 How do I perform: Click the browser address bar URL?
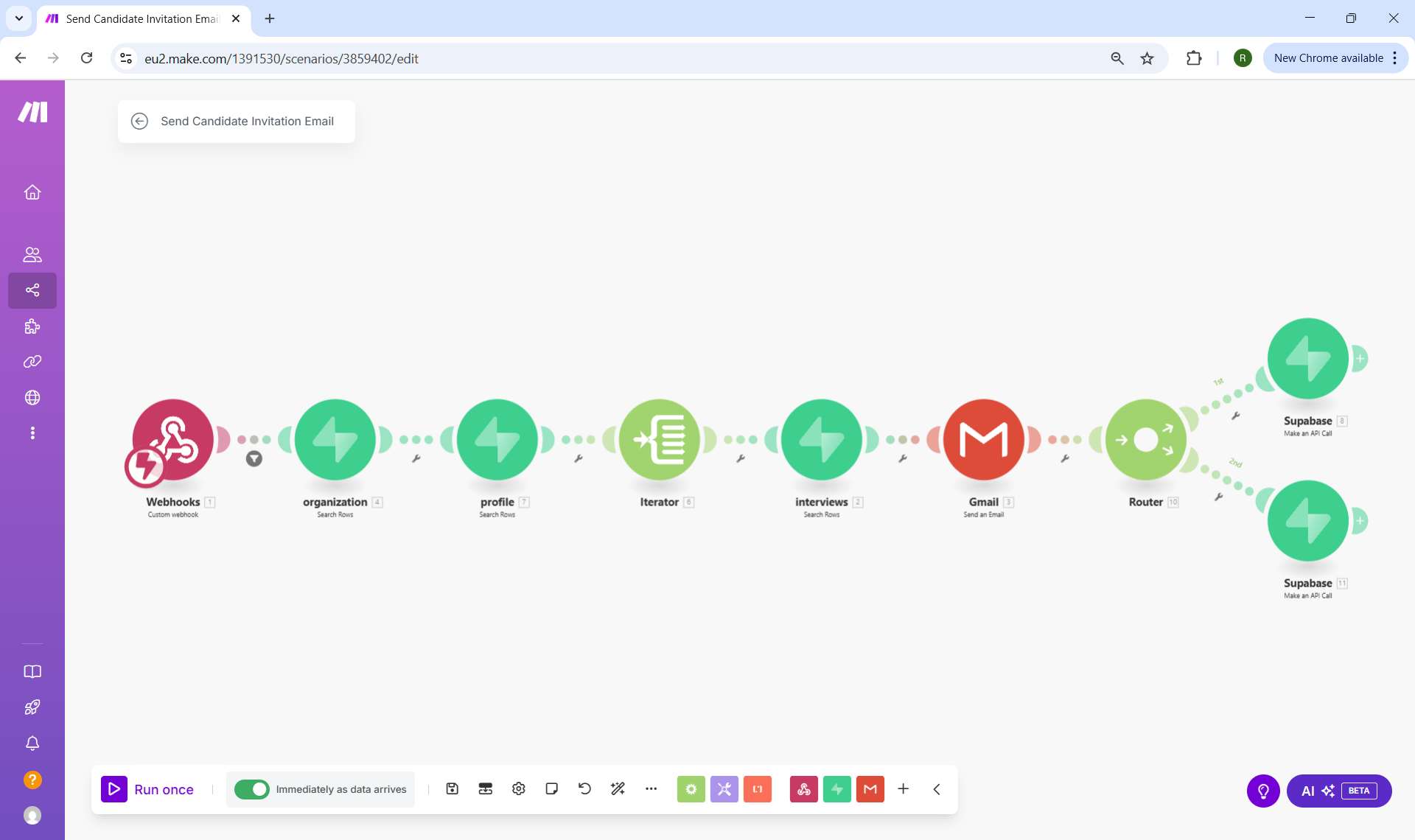(281, 58)
